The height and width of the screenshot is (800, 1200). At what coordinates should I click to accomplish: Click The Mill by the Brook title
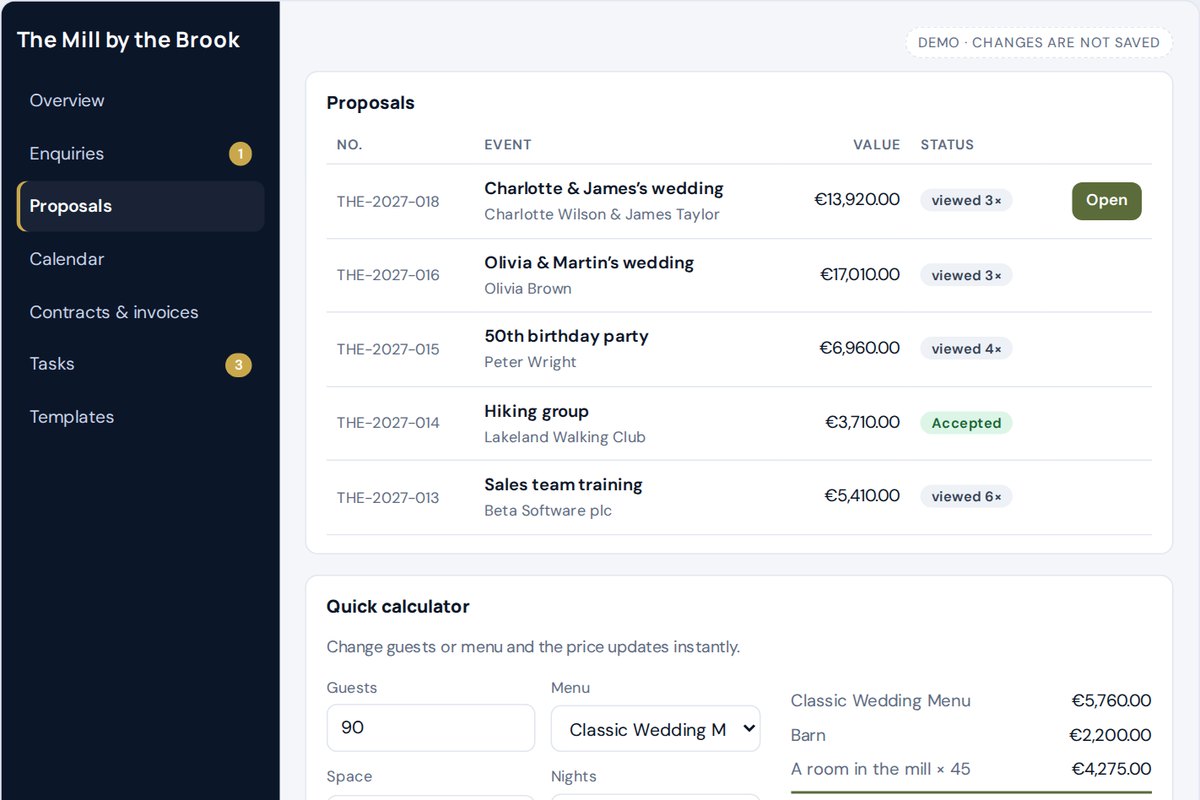[129, 40]
